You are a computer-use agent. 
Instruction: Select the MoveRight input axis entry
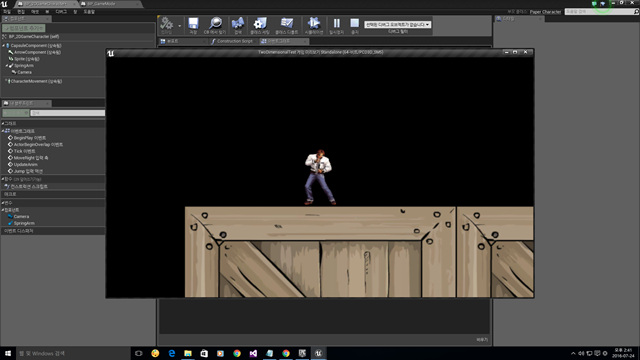(x=31, y=158)
